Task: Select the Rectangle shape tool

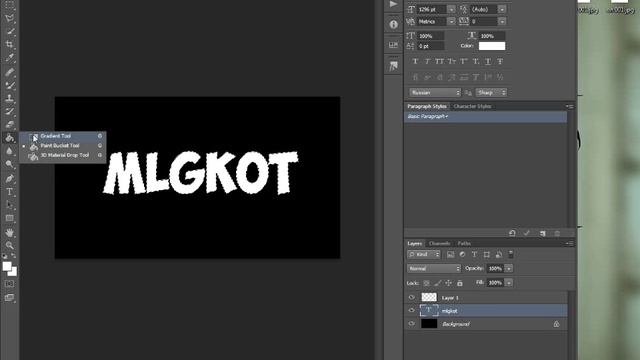Action: [x=9, y=218]
